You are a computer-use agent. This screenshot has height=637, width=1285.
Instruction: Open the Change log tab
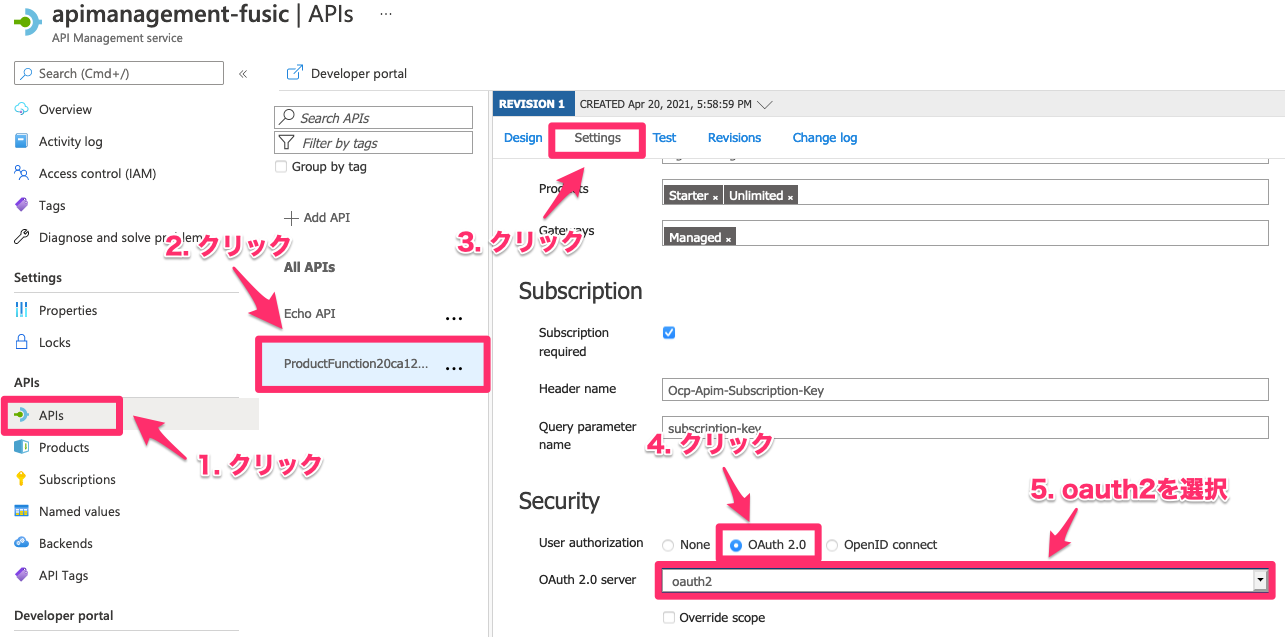click(824, 138)
